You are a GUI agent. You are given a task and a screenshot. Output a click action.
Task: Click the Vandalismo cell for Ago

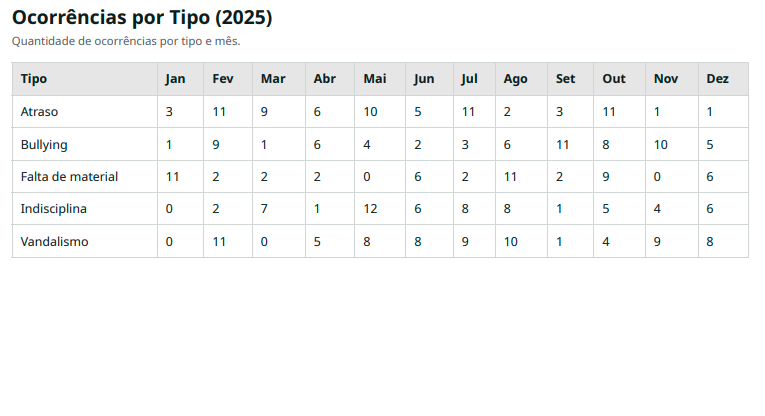point(510,242)
